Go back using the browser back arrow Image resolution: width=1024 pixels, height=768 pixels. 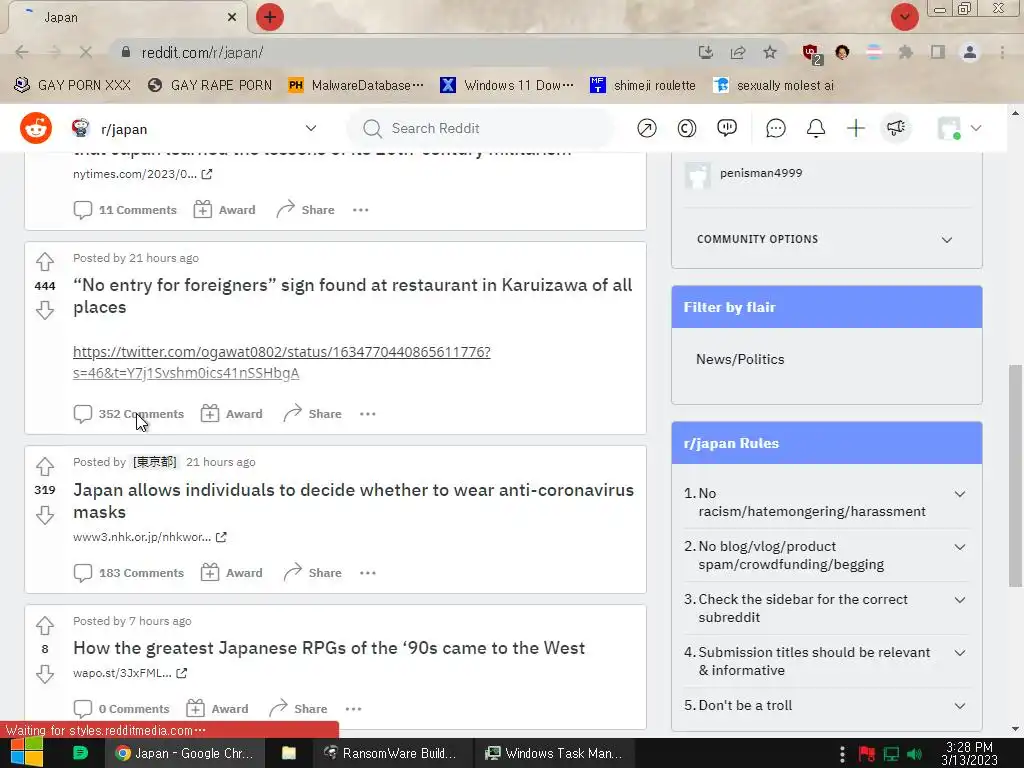[22, 52]
